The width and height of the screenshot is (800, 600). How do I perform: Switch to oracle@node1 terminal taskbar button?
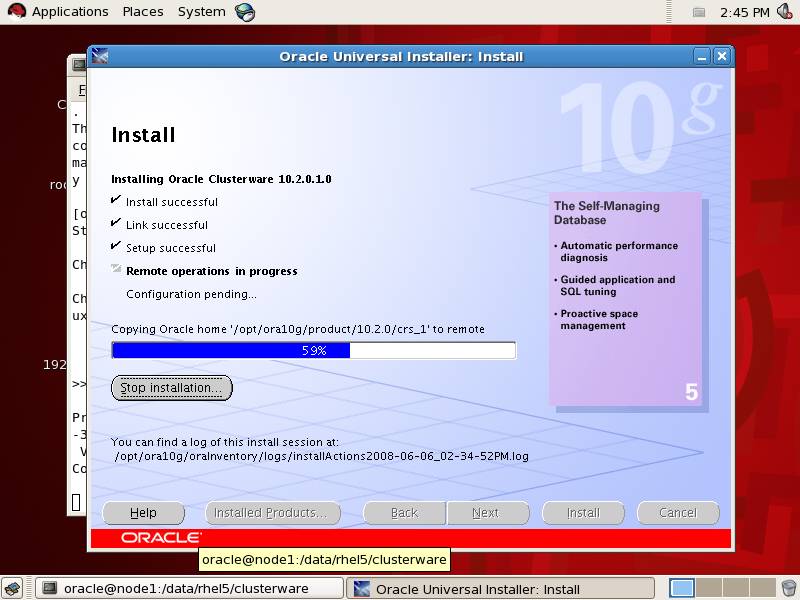(x=189, y=589)
